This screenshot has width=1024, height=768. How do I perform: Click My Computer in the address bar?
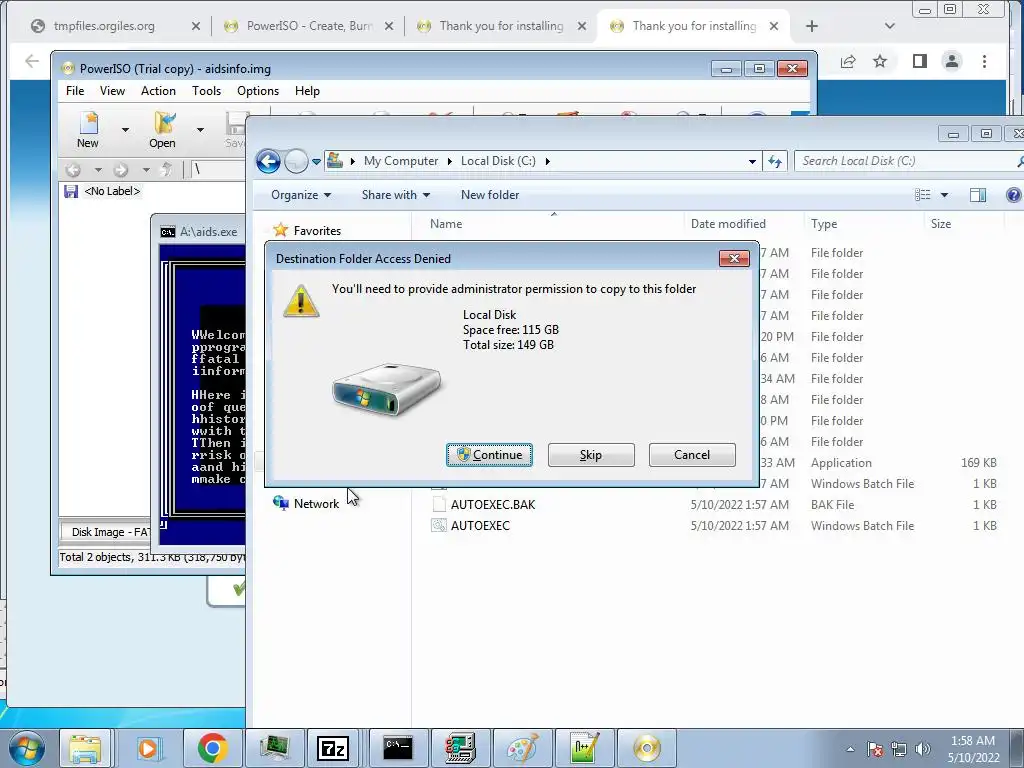(x=400, y=161)
